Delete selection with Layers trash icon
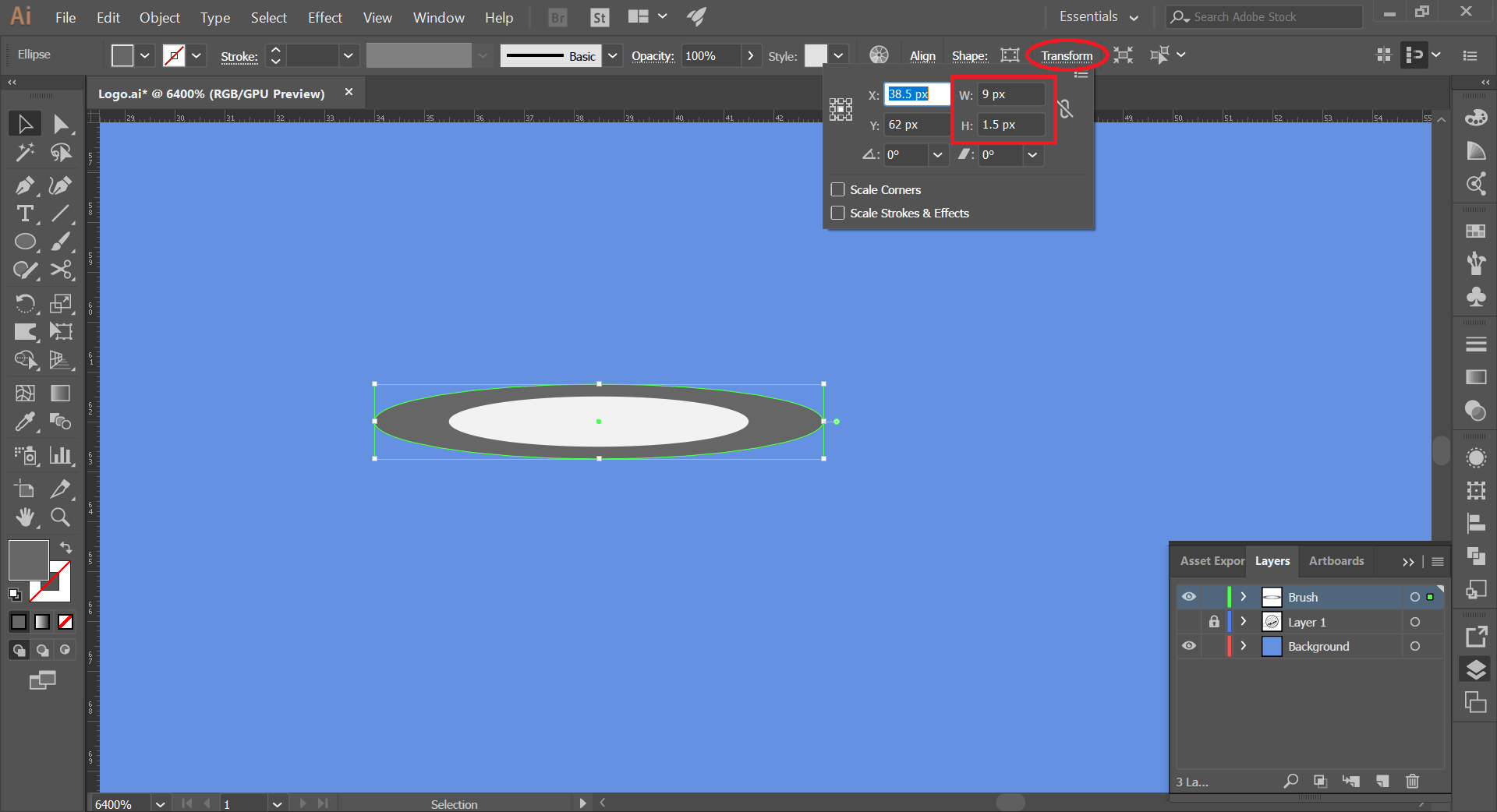This screenshot has height=812, width=1497. (1412, 781)
